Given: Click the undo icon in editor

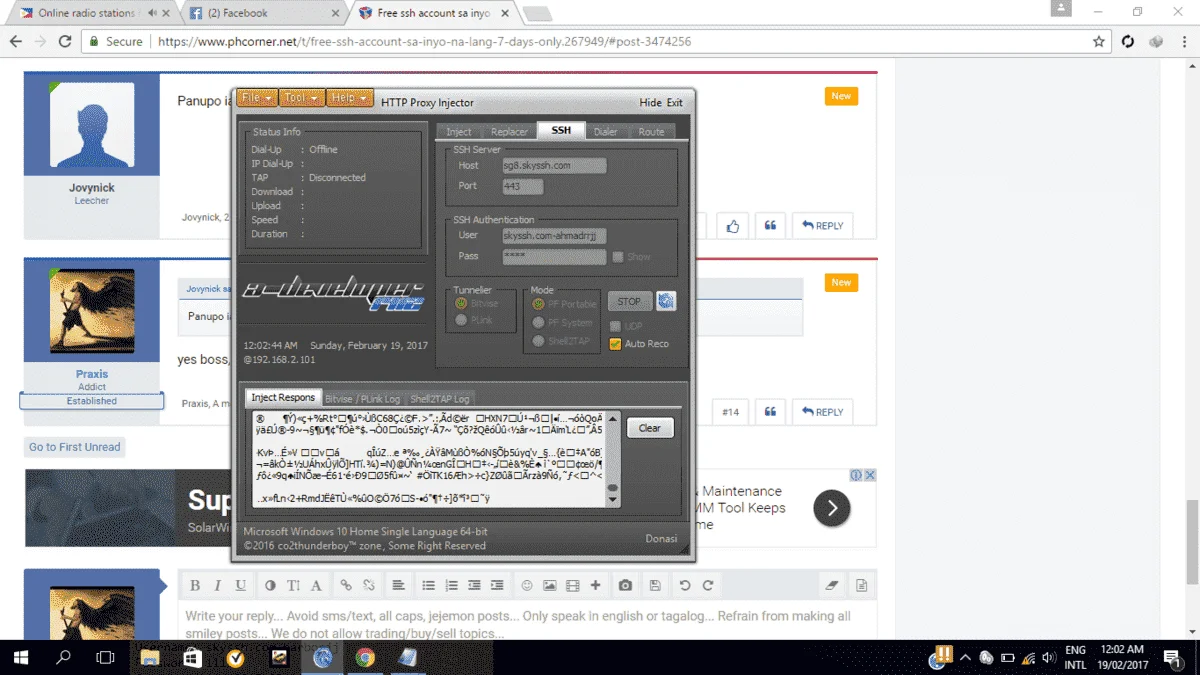Looking at the screenshot, I should (685, 585).
